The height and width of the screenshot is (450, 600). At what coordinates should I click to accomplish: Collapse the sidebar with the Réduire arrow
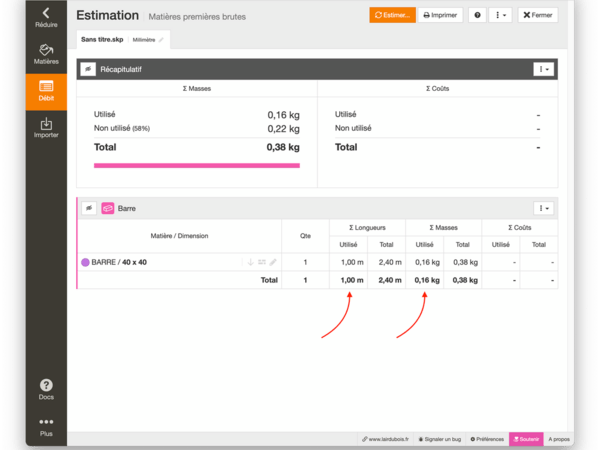45,17
